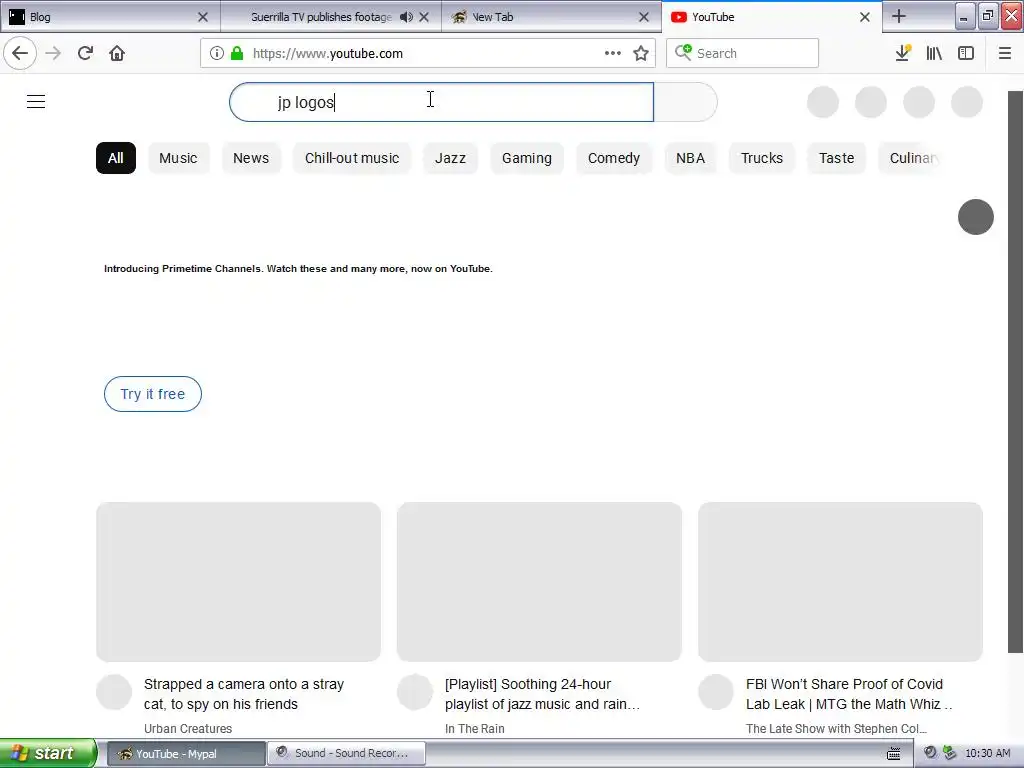Open the downloads arrow panel
This screenshot has width=1024, height=768.
coord(903,53)
